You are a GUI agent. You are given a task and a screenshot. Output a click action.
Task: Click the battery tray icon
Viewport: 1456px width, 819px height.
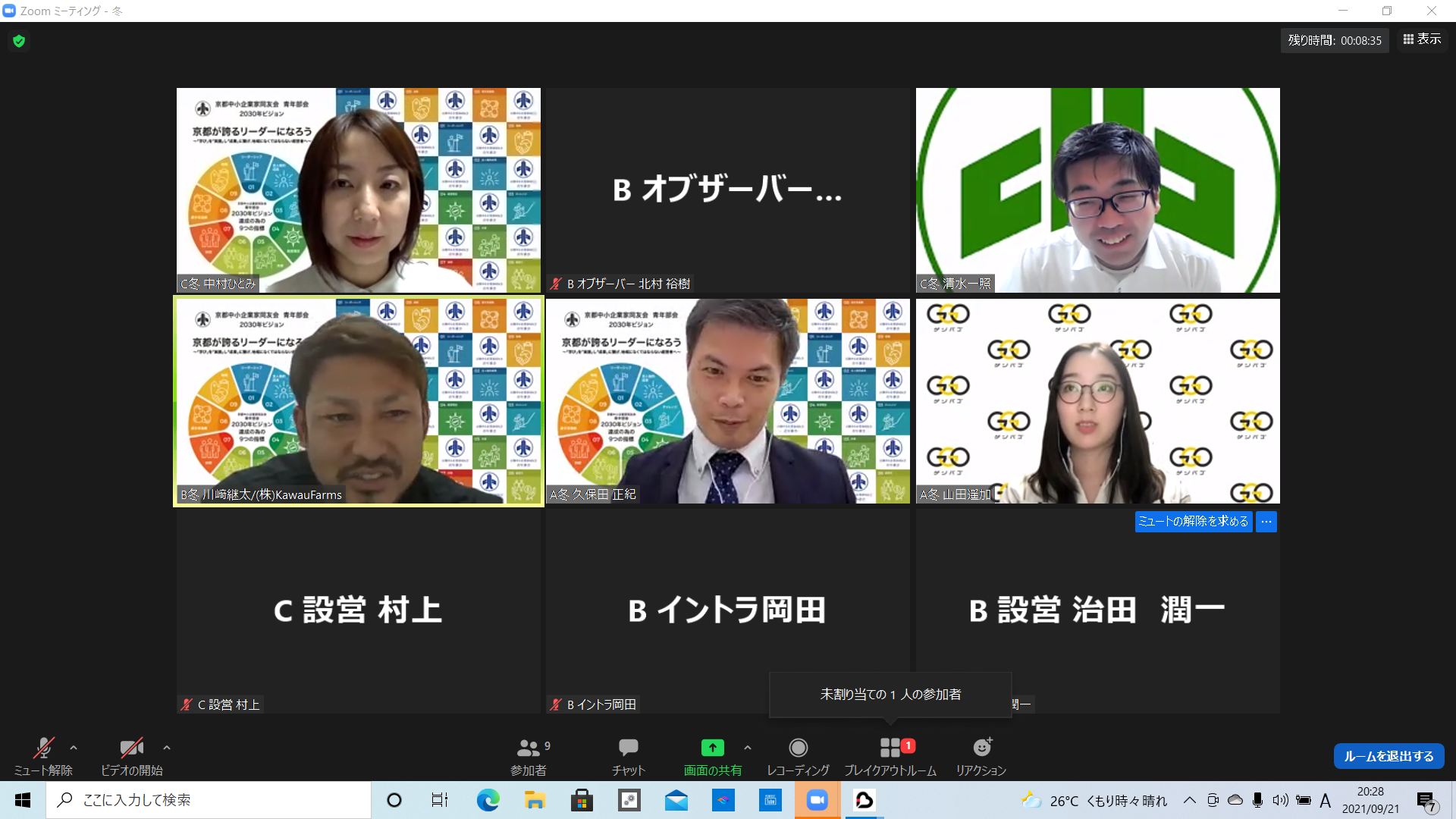click(1304, 800)
